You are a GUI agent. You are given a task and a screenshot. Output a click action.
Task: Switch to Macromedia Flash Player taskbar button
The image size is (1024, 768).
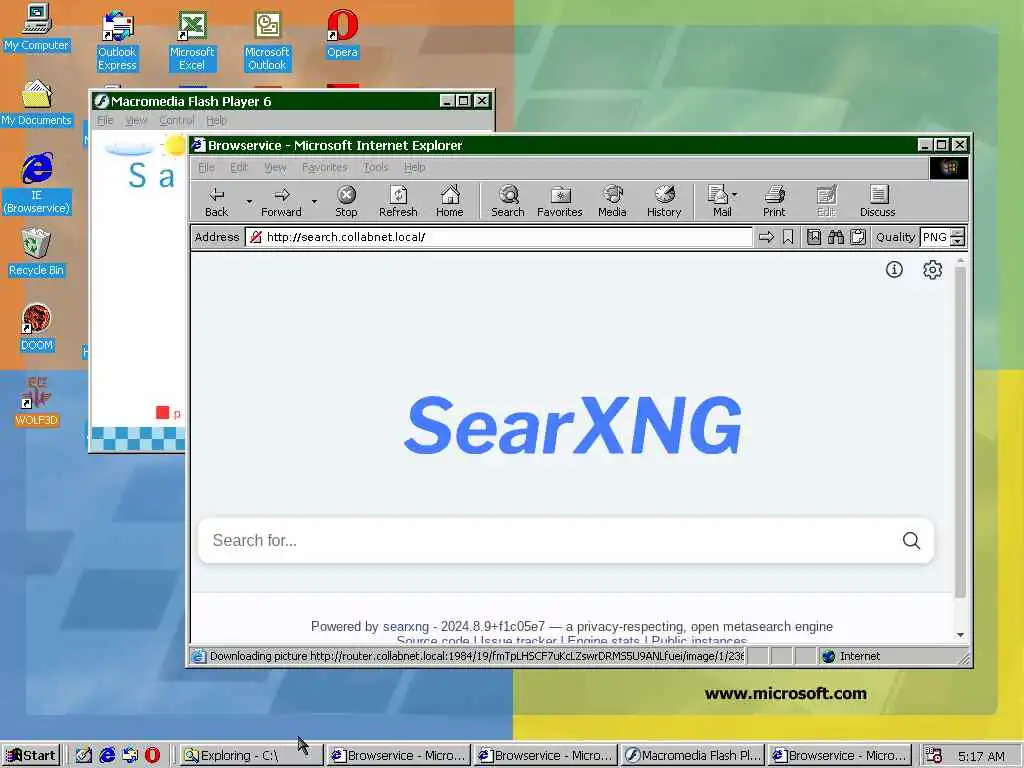click(692, 756)
